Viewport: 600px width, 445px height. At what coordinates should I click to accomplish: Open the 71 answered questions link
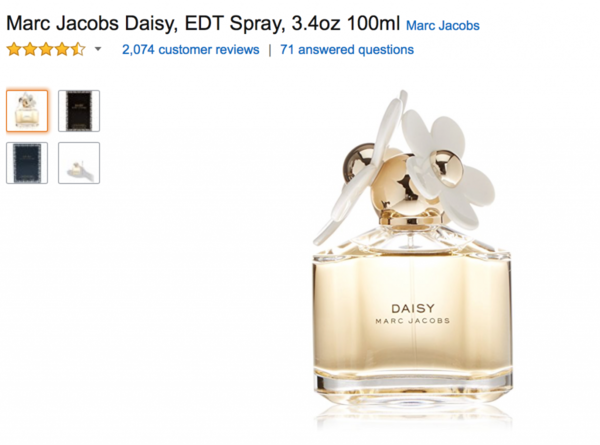[347, 50]
